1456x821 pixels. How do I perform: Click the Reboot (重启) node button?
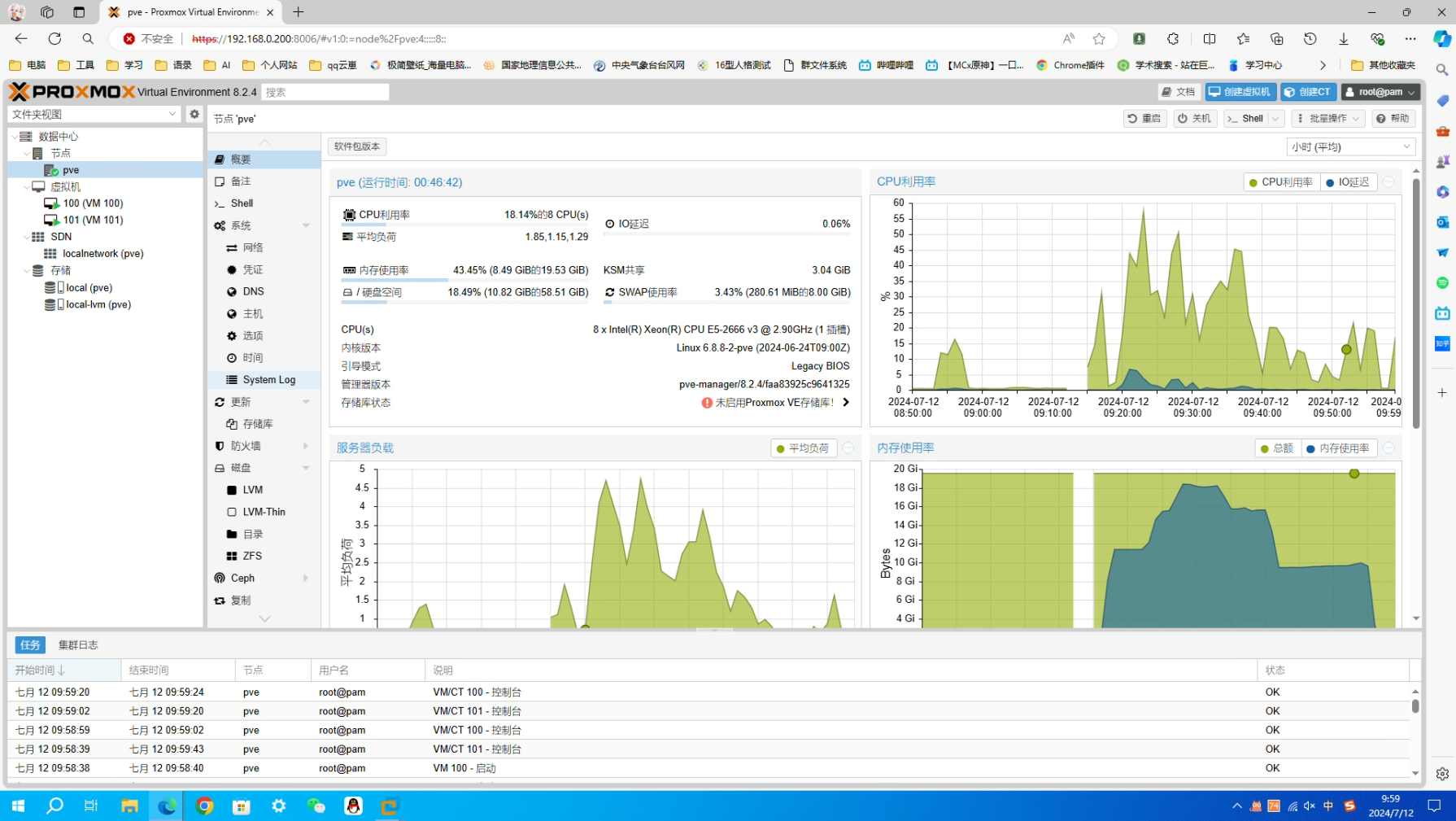[x=1144, y=119]
